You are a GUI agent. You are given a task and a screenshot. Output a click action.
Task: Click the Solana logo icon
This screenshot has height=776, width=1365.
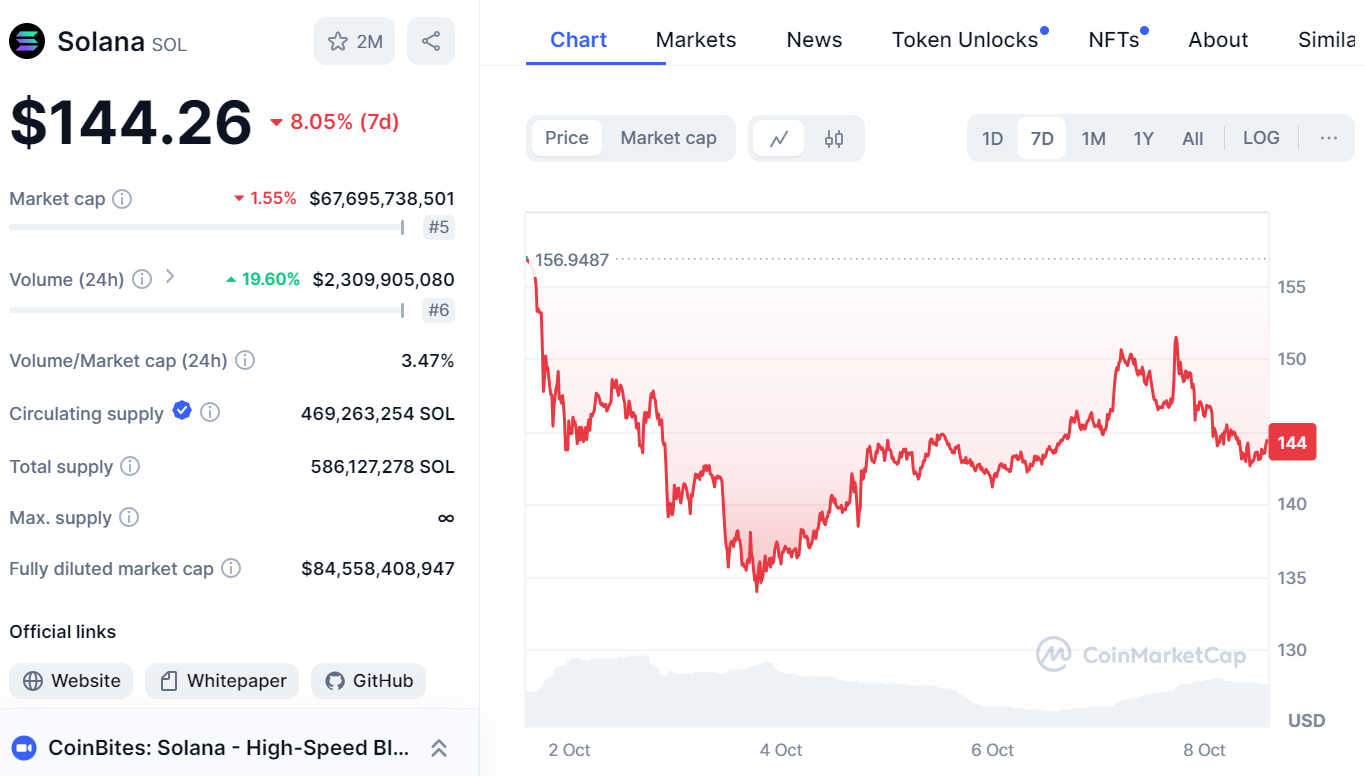click(26, 41)
